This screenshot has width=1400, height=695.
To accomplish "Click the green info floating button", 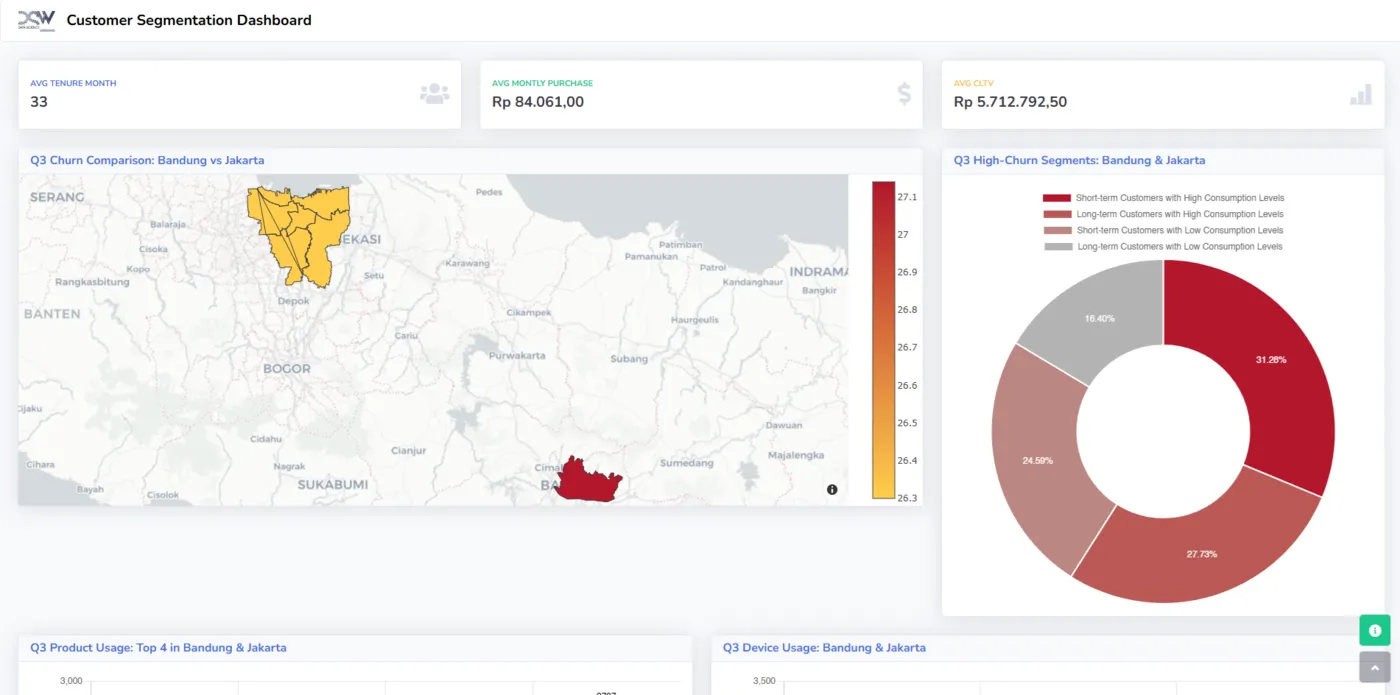I will 1375,630.
